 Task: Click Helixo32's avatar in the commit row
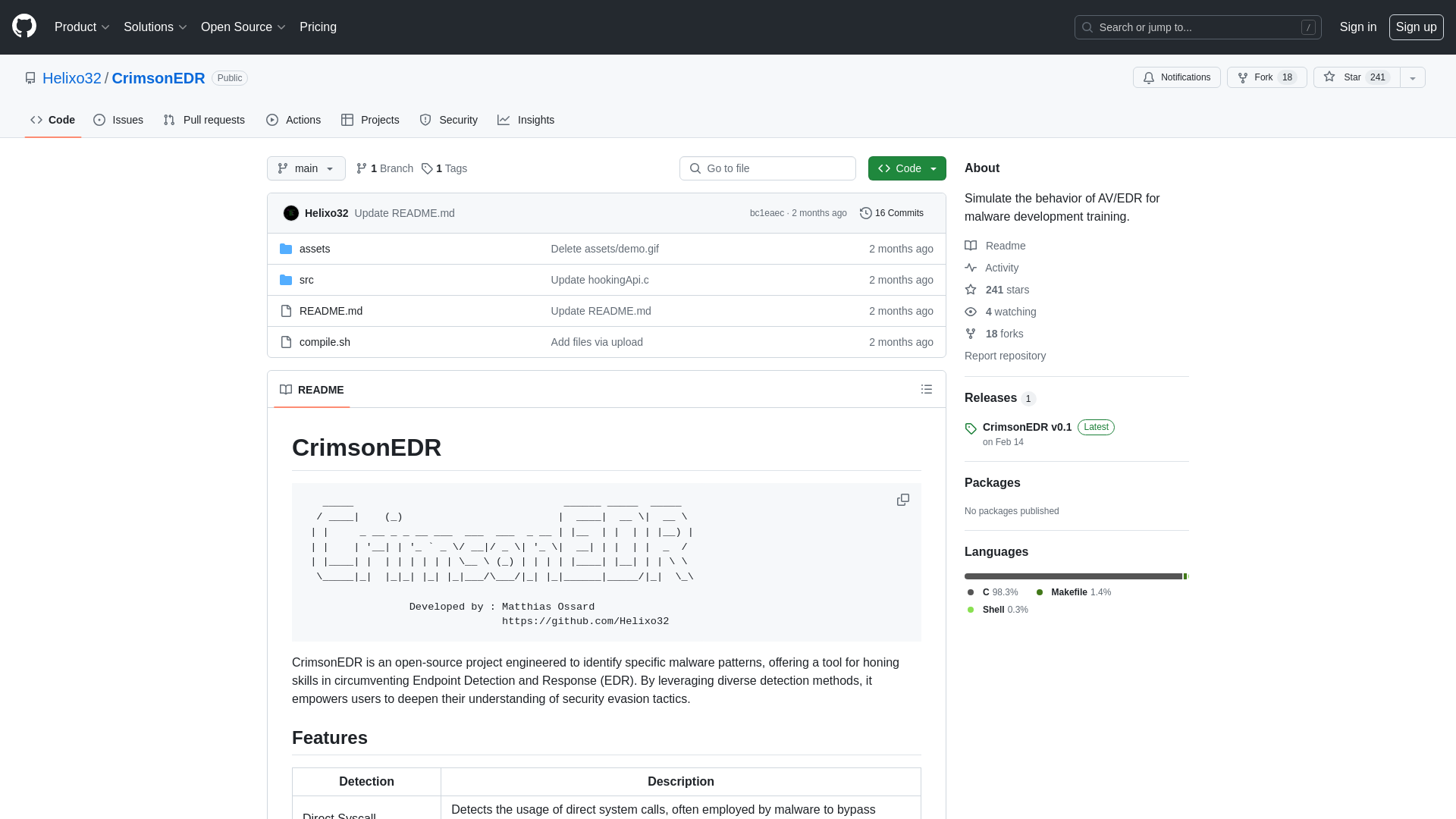click(291, 213)
